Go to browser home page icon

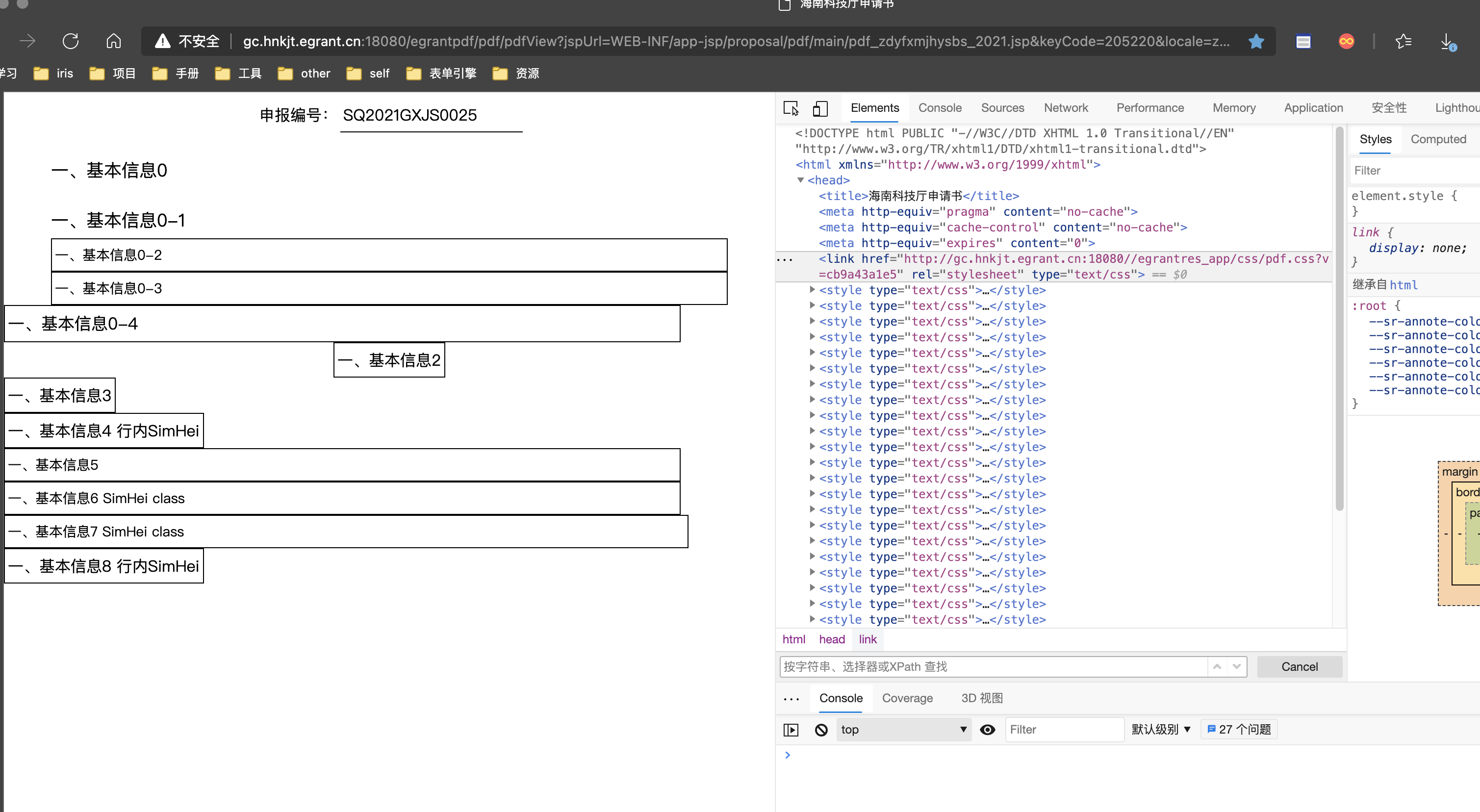click(x=113, y=41)
